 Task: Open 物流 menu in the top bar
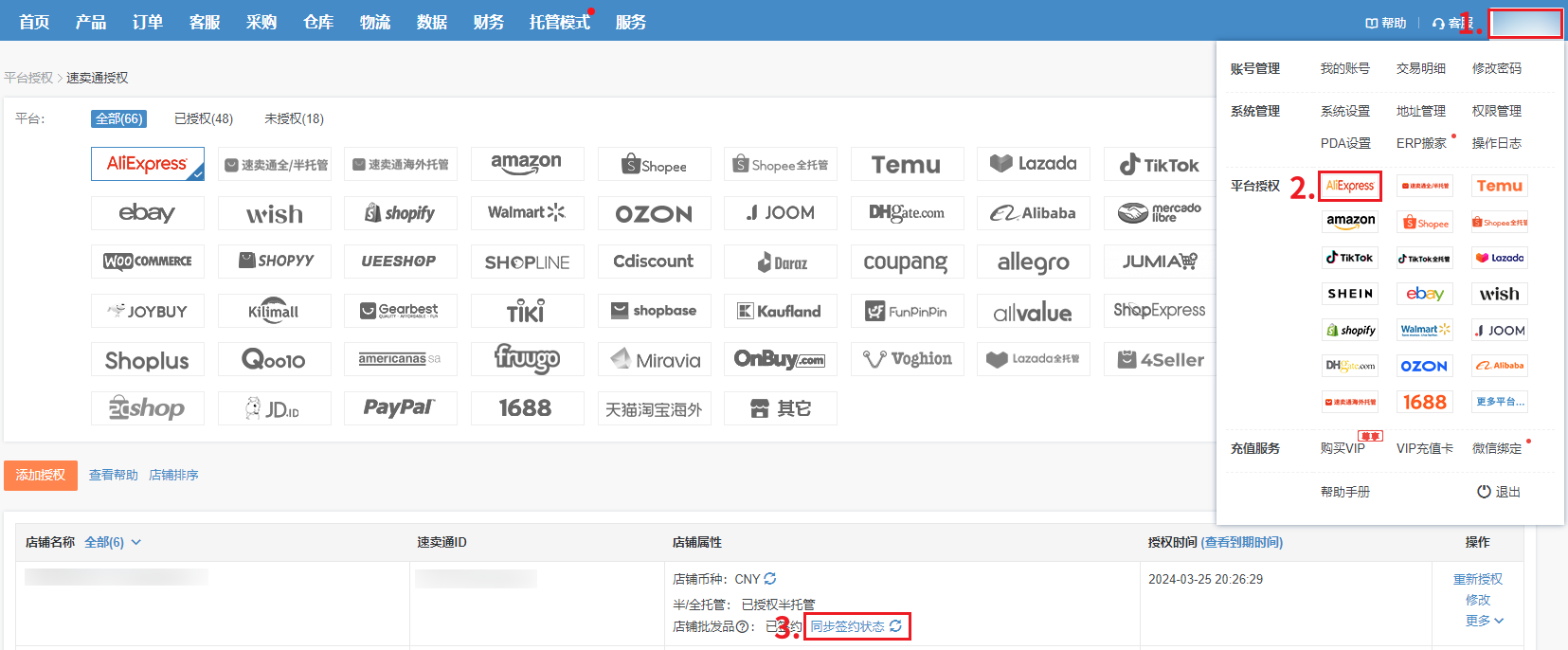point(375,22)
